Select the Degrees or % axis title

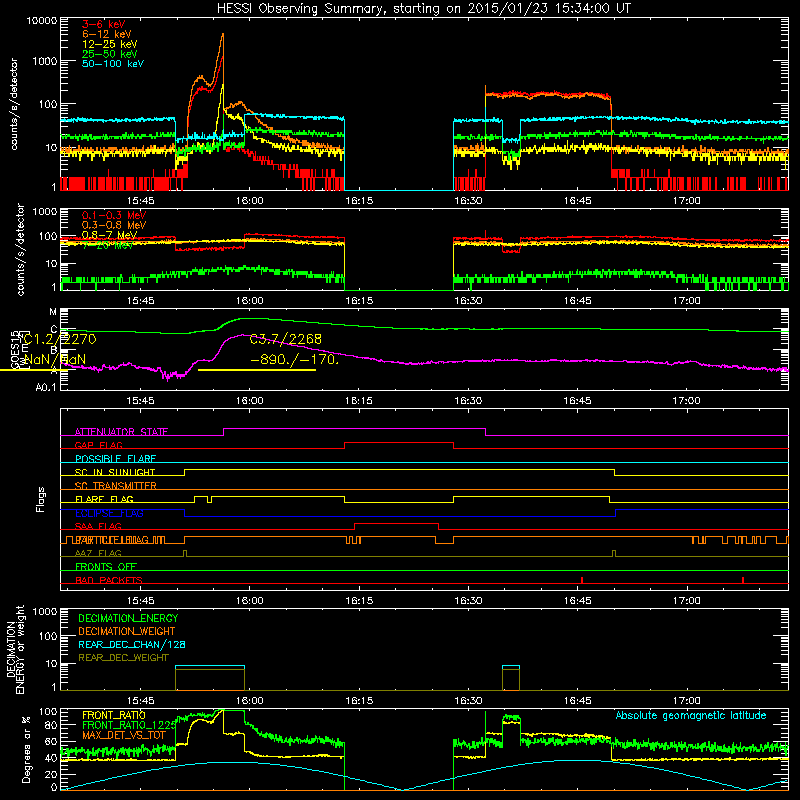pos(27,750)
